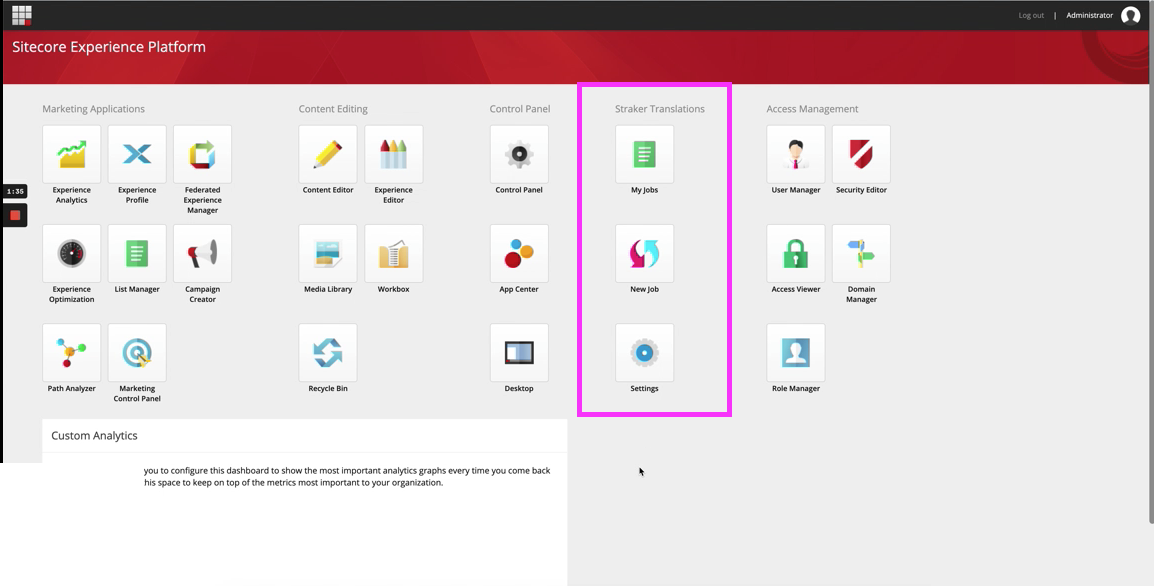Create a Straker New Job
The width and height of the screenshot is (1154, 586).
(645, 254)
